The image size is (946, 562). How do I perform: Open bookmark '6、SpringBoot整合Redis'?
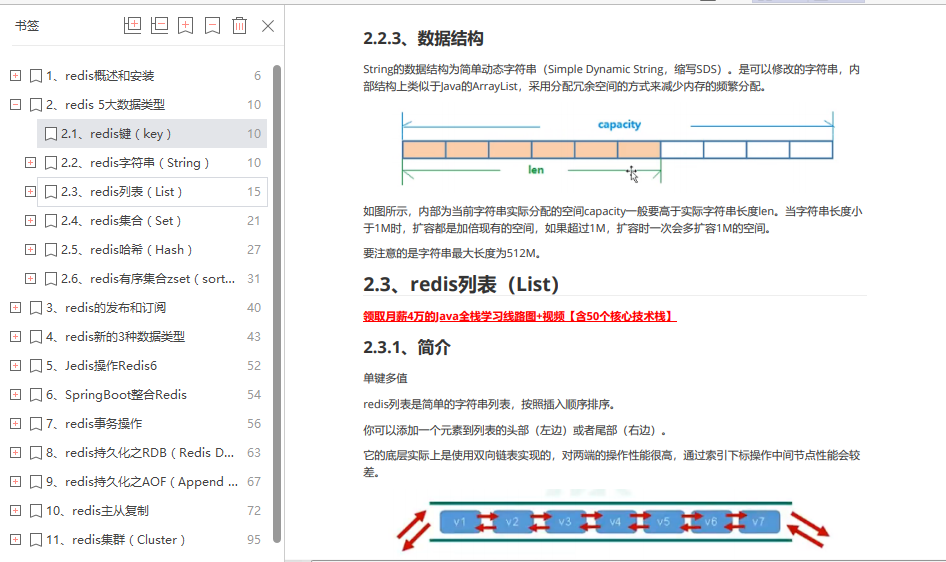tap(116, 394)
